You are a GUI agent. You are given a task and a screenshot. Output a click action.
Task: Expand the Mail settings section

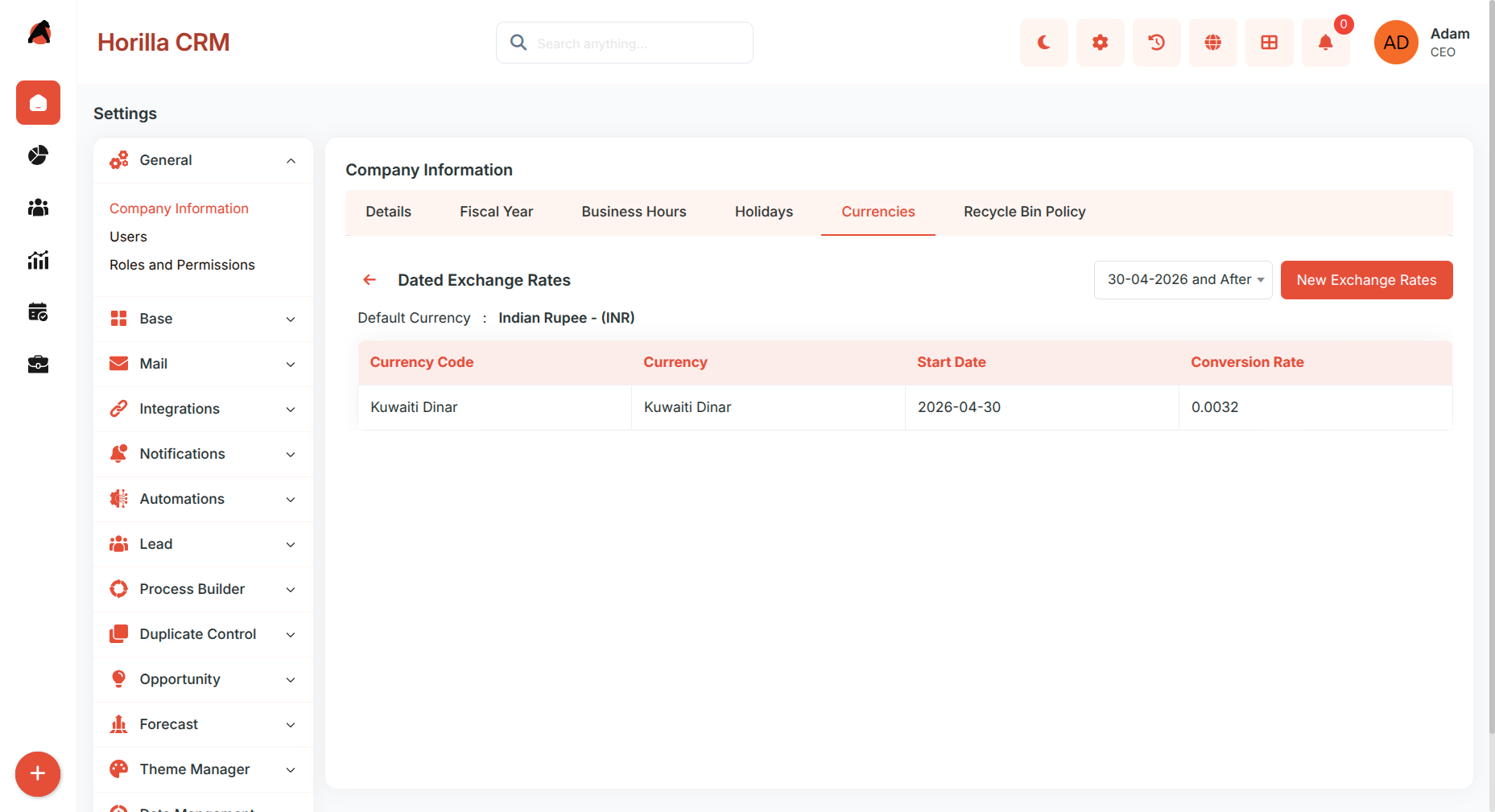click(291, 365)
